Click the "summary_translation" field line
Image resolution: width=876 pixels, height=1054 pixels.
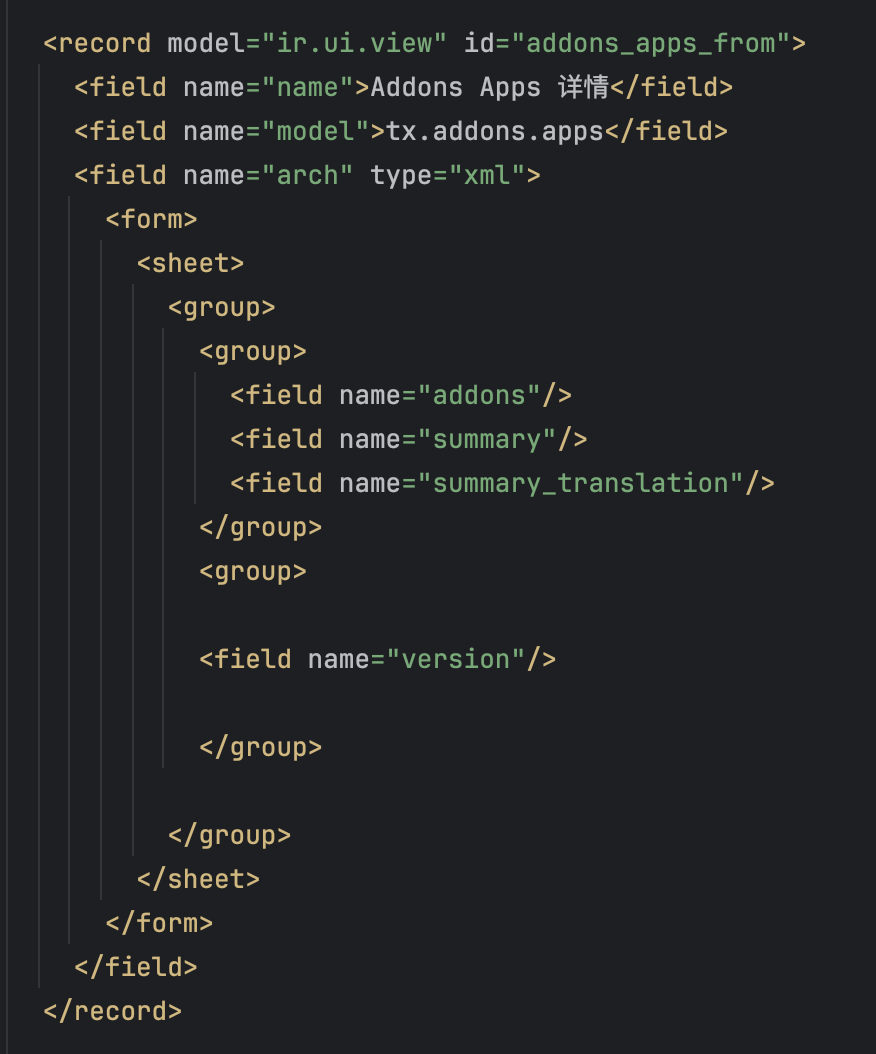click(x=502, y=483)
